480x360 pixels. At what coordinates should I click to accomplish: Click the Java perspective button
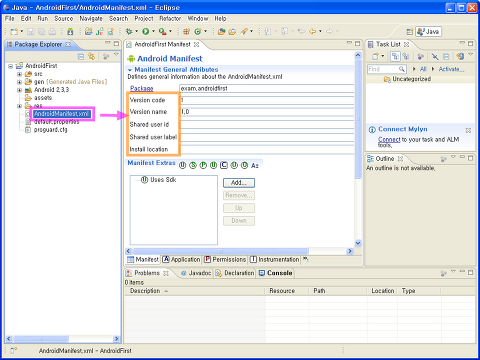[x=429, y=32]
